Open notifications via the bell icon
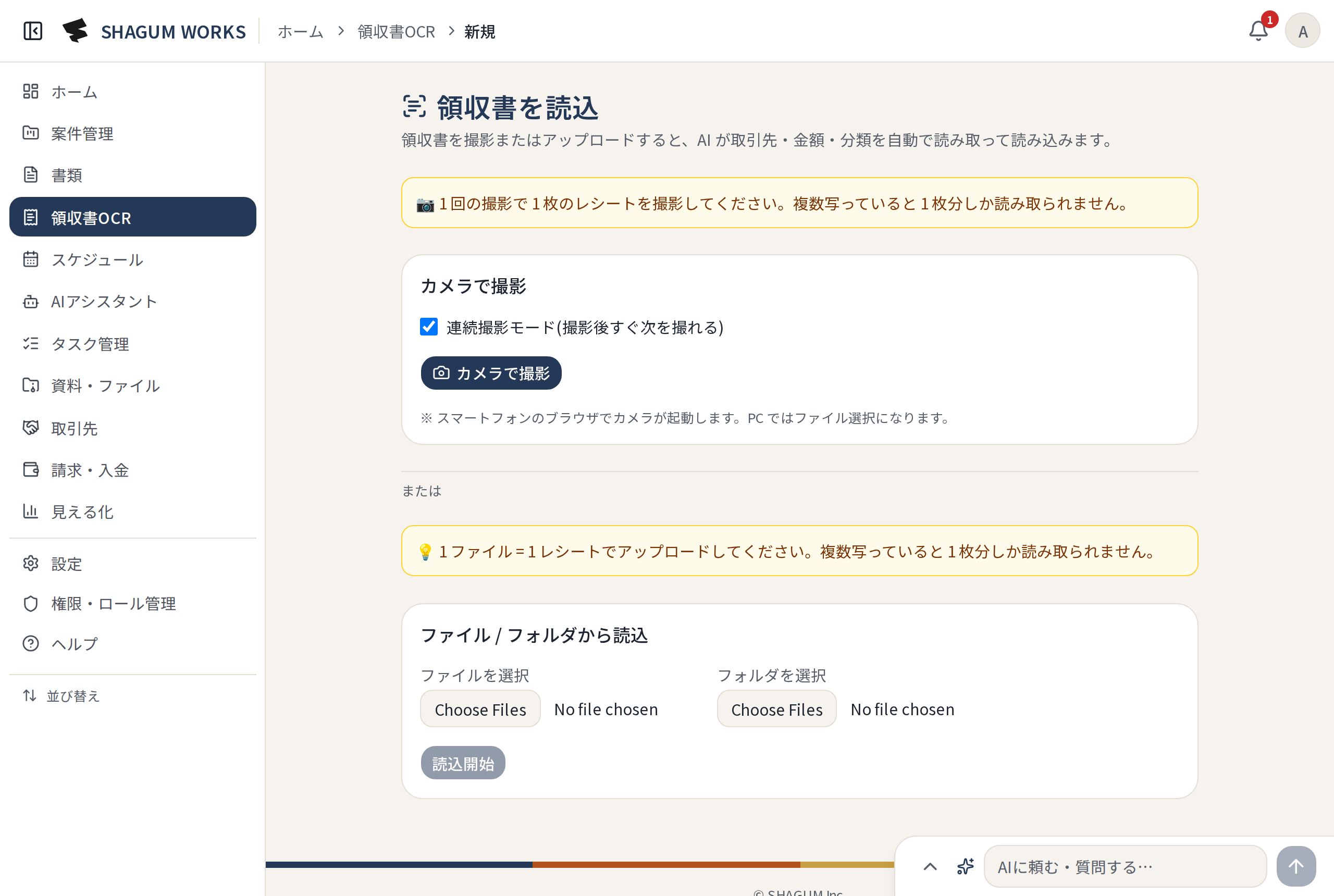Image resolution: width=1334 pixels, height=896 pixels. pyautogui.click(x=1258, y=31)
